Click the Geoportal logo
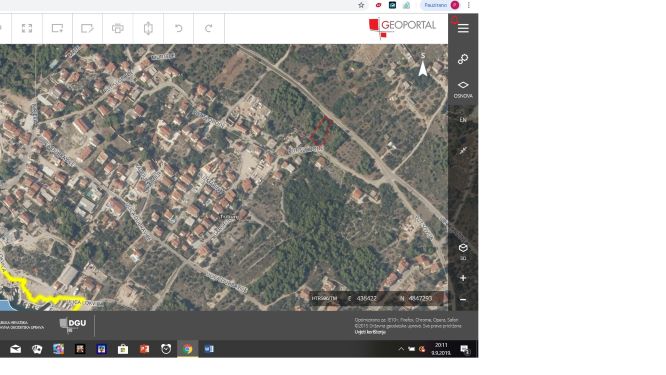 pos(402,28)
